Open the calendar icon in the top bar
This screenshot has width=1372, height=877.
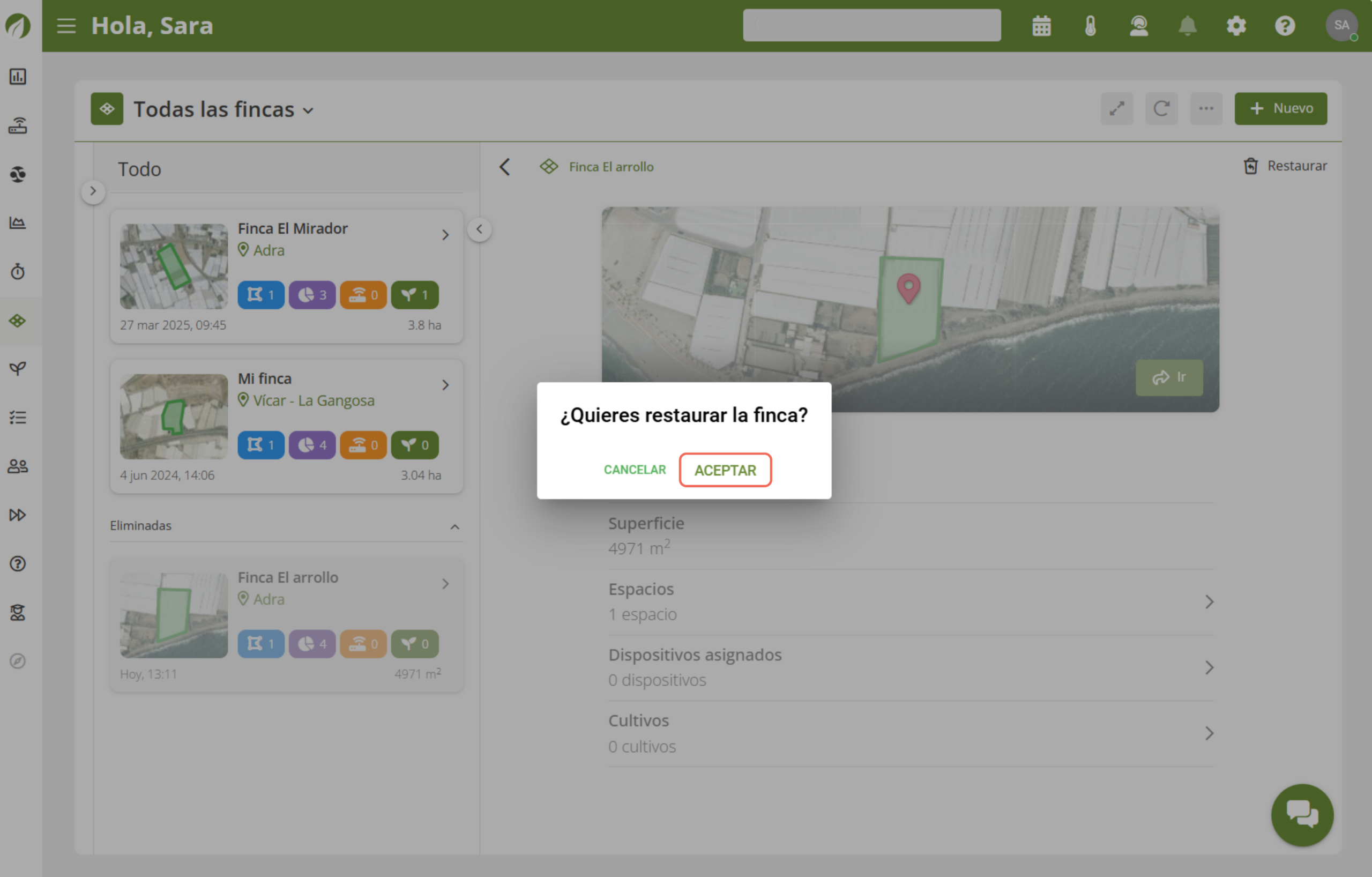1041,26
